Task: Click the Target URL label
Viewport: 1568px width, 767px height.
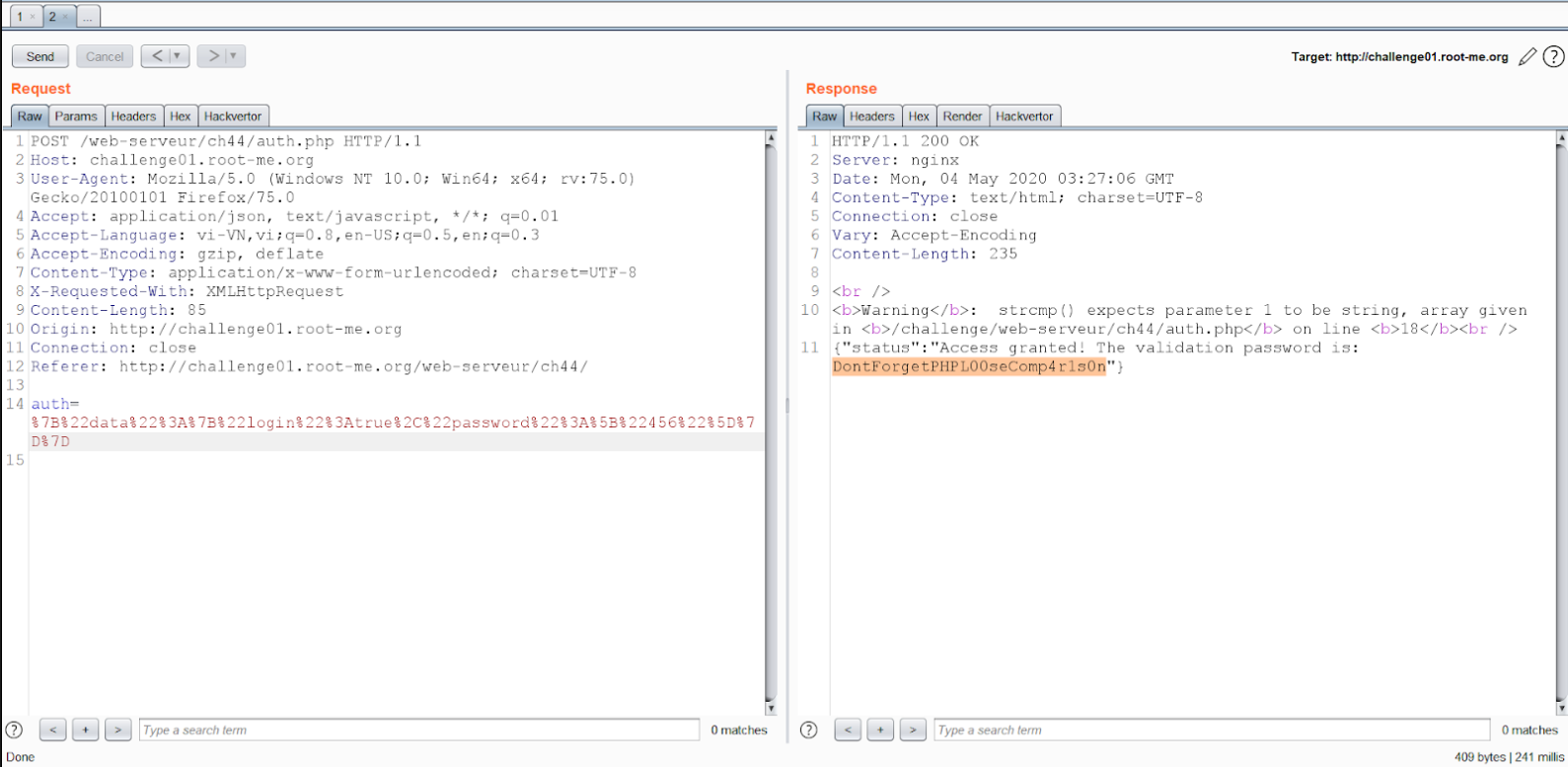Action: click(1399, 57)
